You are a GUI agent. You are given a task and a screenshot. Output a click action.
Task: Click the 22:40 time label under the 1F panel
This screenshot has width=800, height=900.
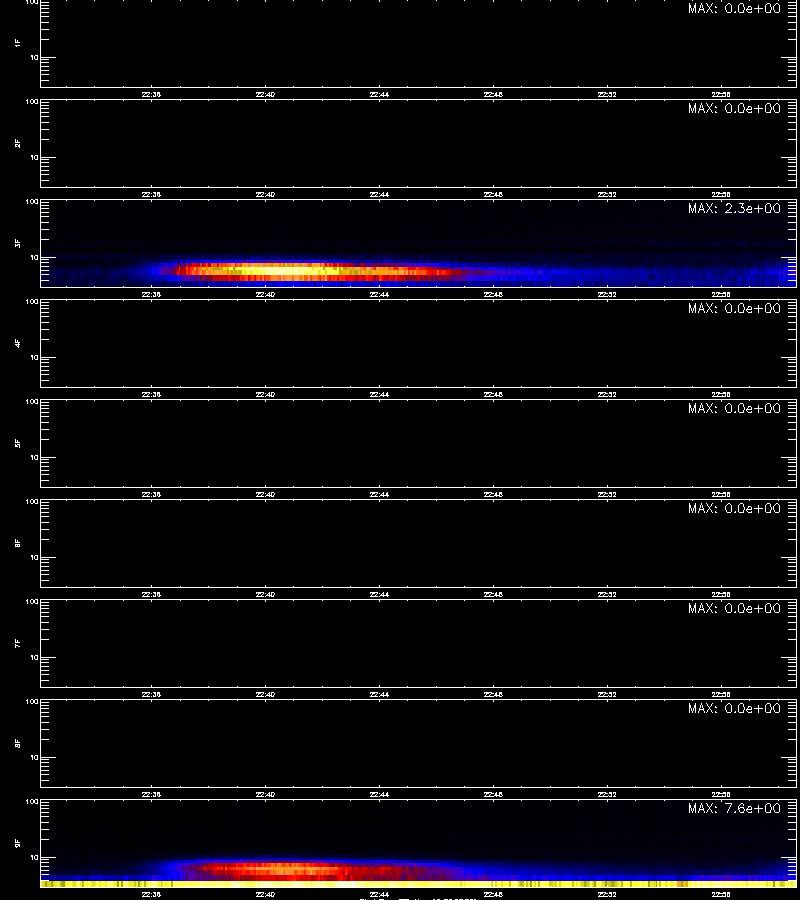coord(265,95)
